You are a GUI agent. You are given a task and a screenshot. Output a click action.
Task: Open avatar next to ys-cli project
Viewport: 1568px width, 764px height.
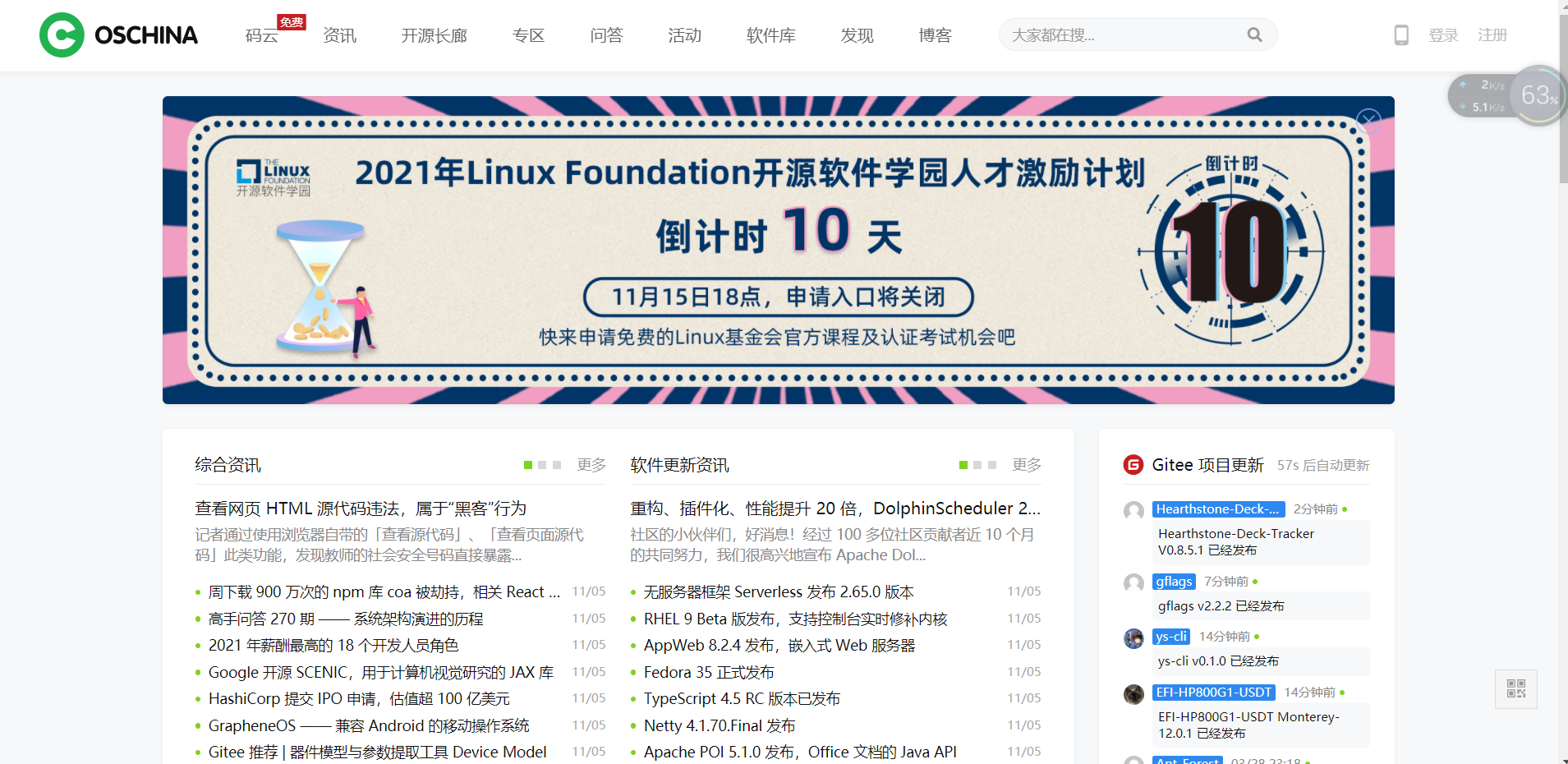point(1133,638)
